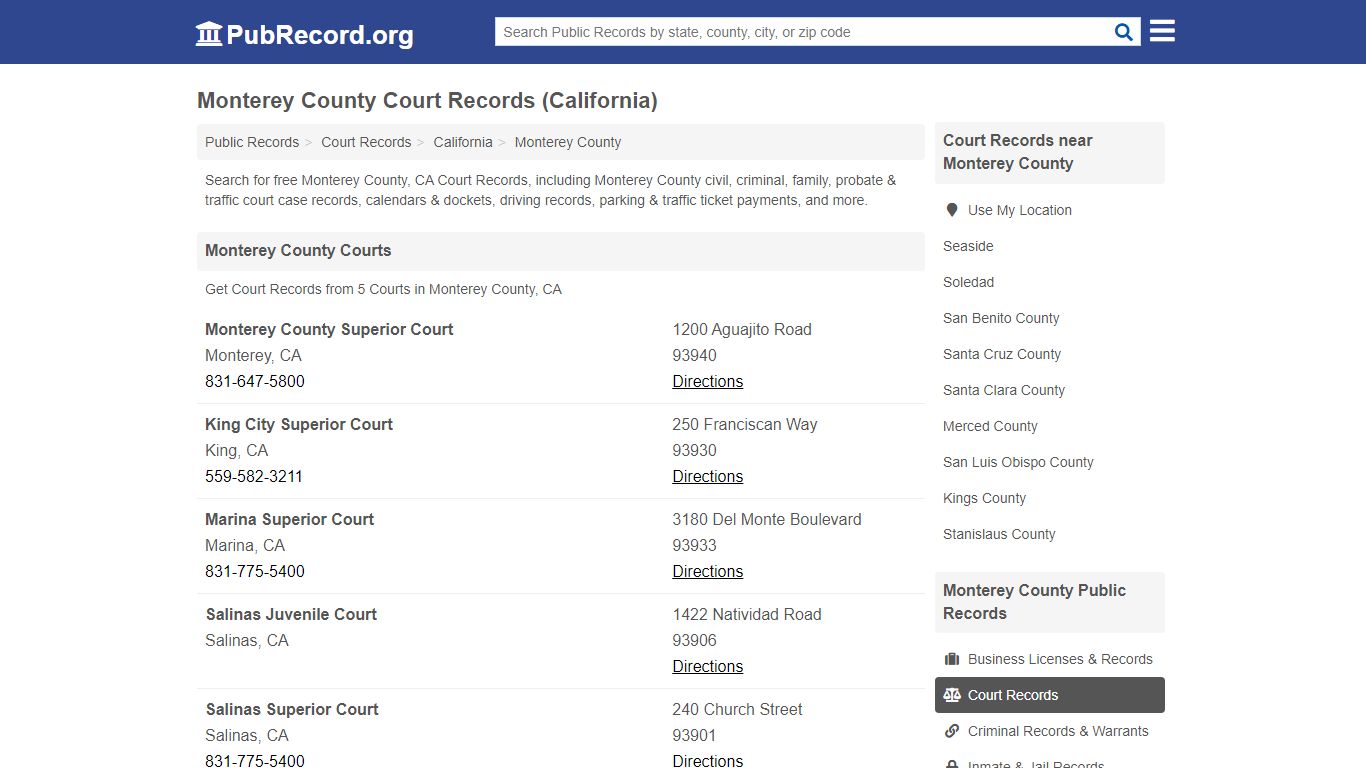Click address 240 Church Street
The image size is (1366, 768).
pos(737,709)
